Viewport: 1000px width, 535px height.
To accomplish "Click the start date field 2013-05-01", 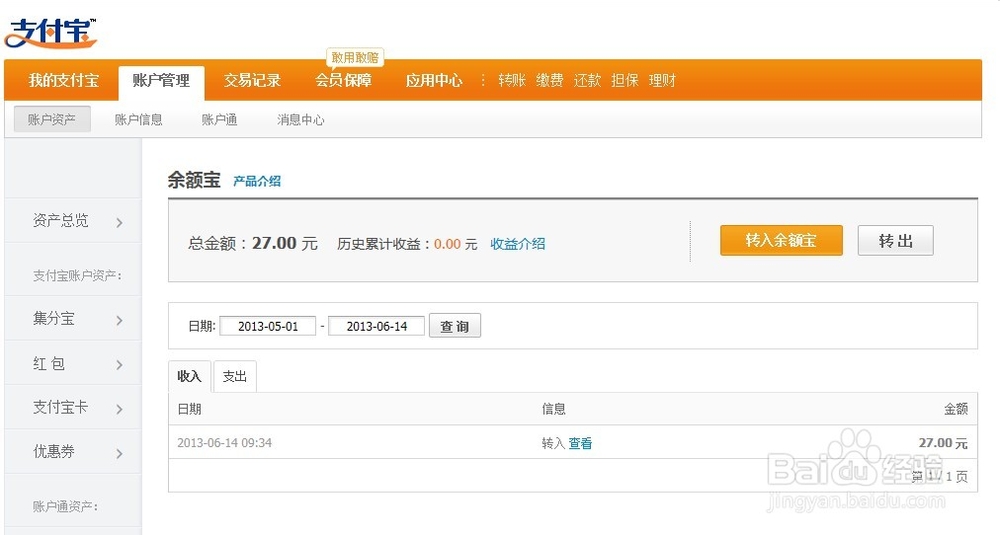I will pos(268,326).
